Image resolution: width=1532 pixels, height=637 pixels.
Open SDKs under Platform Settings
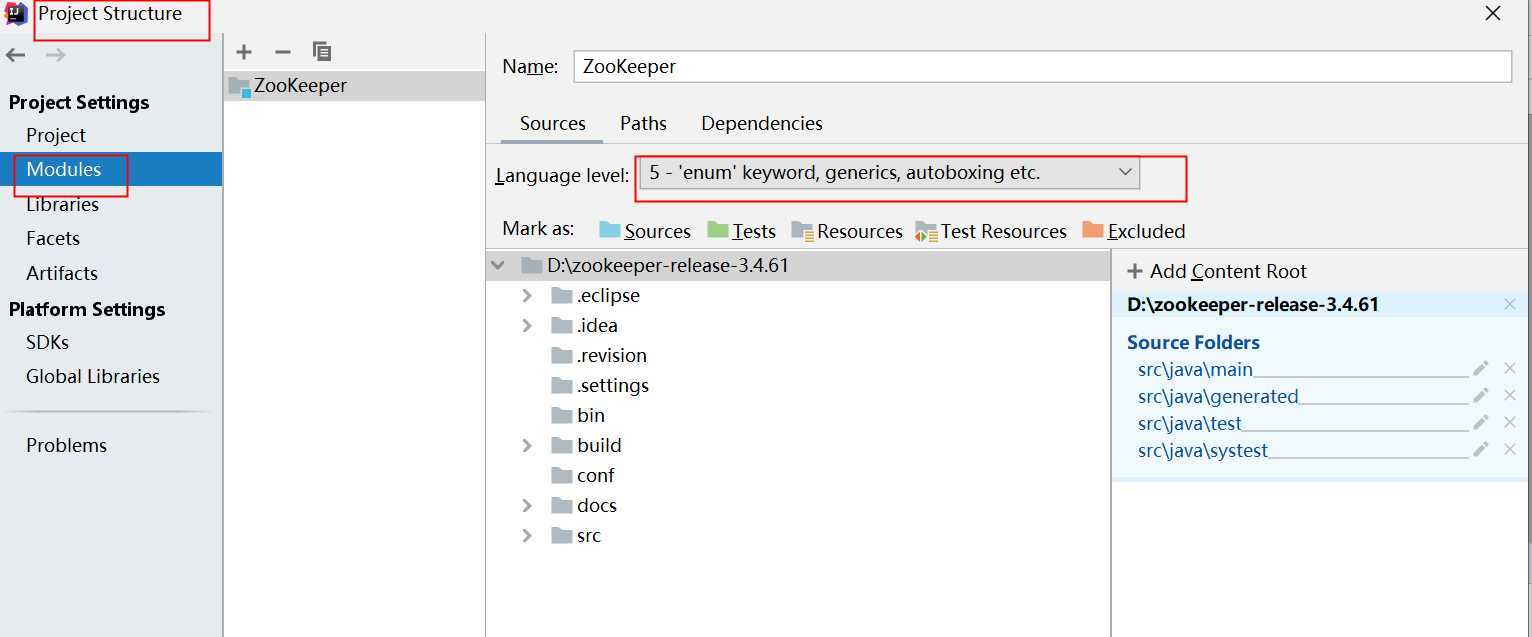coord(48,342)
